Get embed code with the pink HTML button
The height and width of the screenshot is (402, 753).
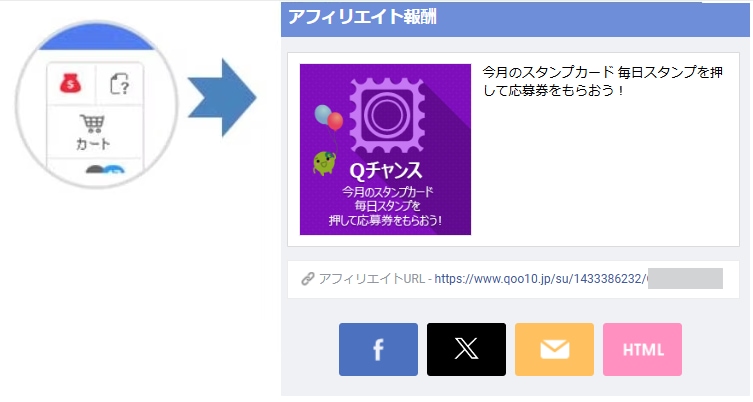click(643, 350)
